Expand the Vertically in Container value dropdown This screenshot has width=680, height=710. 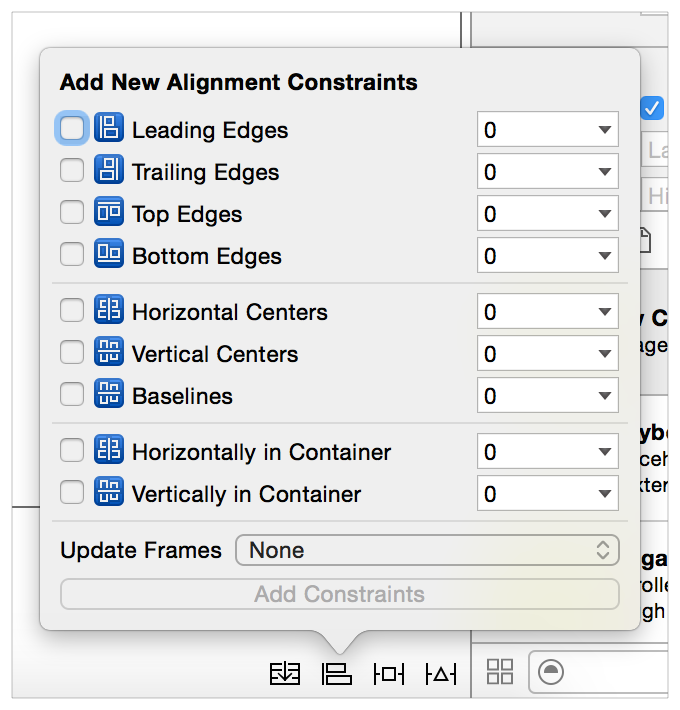pos(604,494)
